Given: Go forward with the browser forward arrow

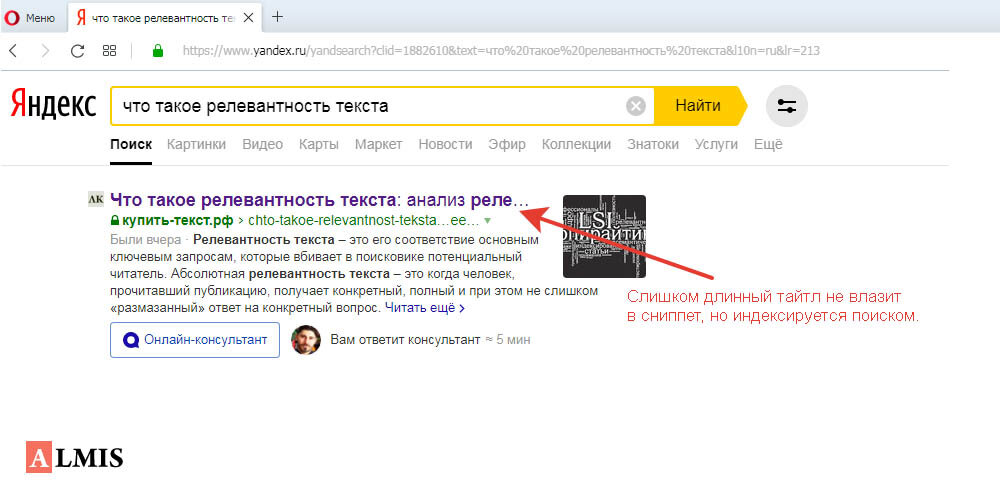Looking at the screenshot, I should tap(45, 51).
